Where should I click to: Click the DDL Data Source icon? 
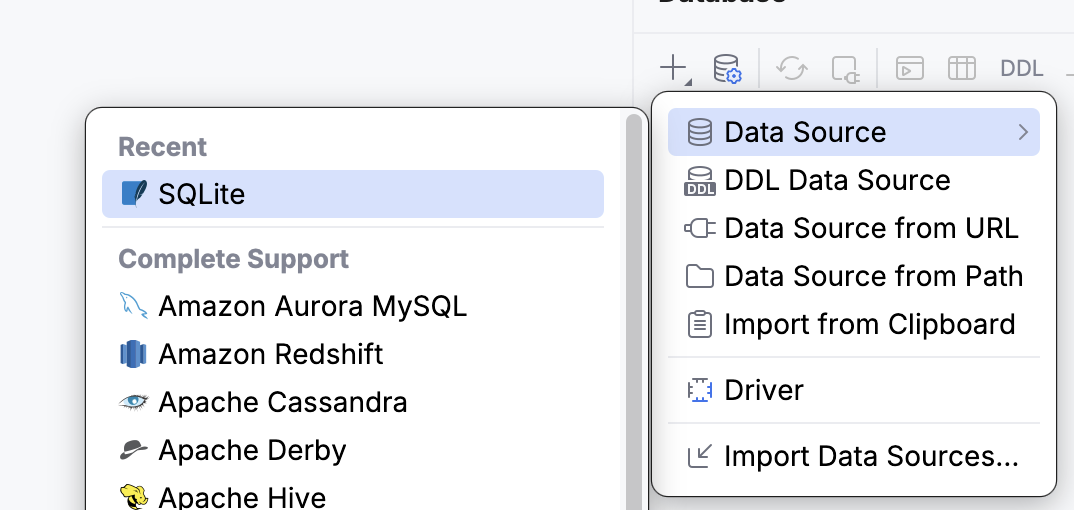click(699, 181)
